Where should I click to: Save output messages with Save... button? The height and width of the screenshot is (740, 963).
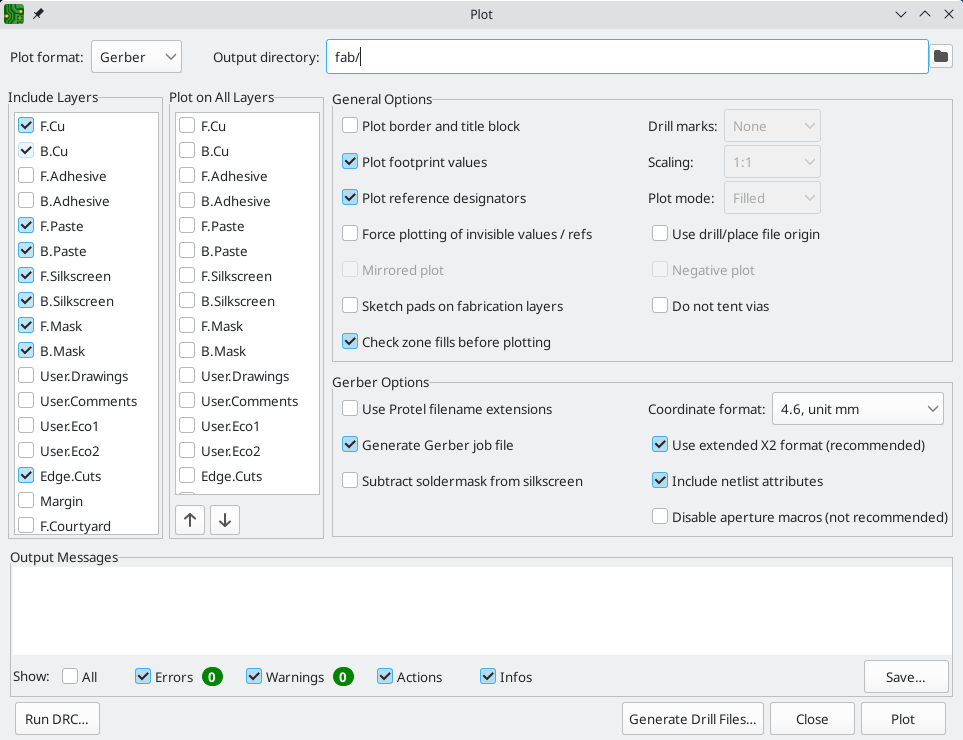tap(906, 677)
